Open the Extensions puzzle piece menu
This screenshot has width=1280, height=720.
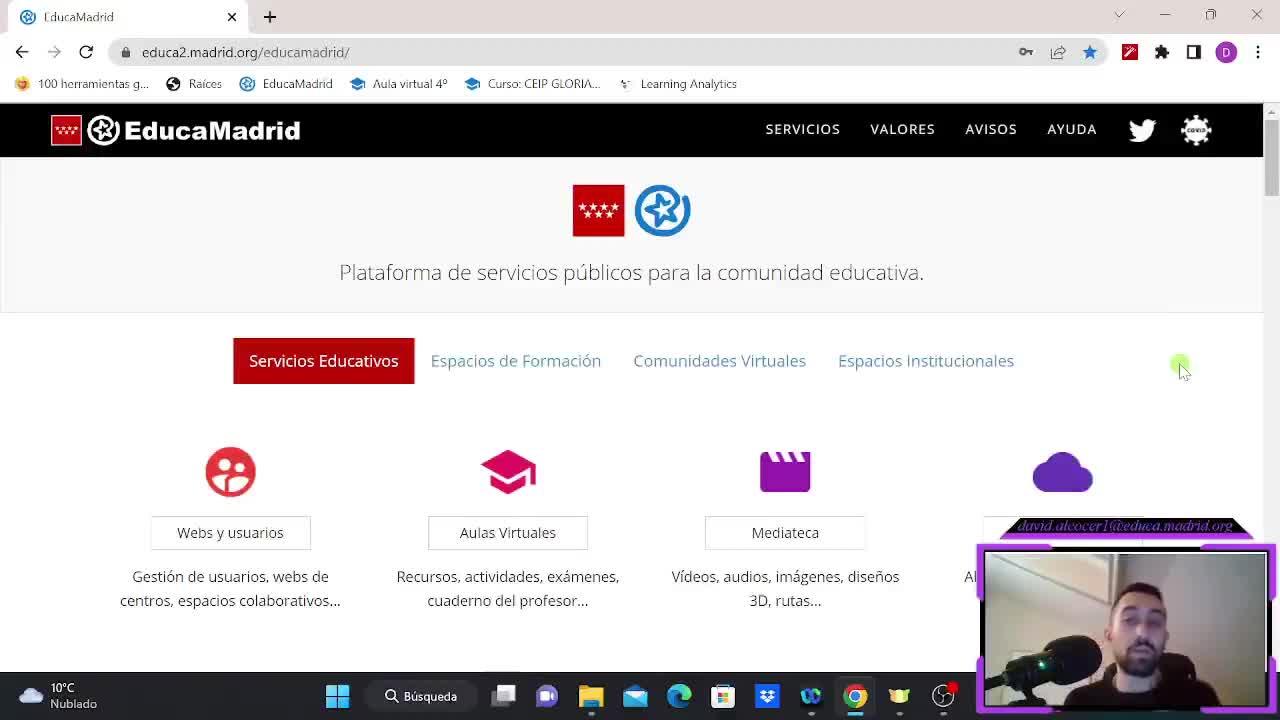pos(1162,52)
